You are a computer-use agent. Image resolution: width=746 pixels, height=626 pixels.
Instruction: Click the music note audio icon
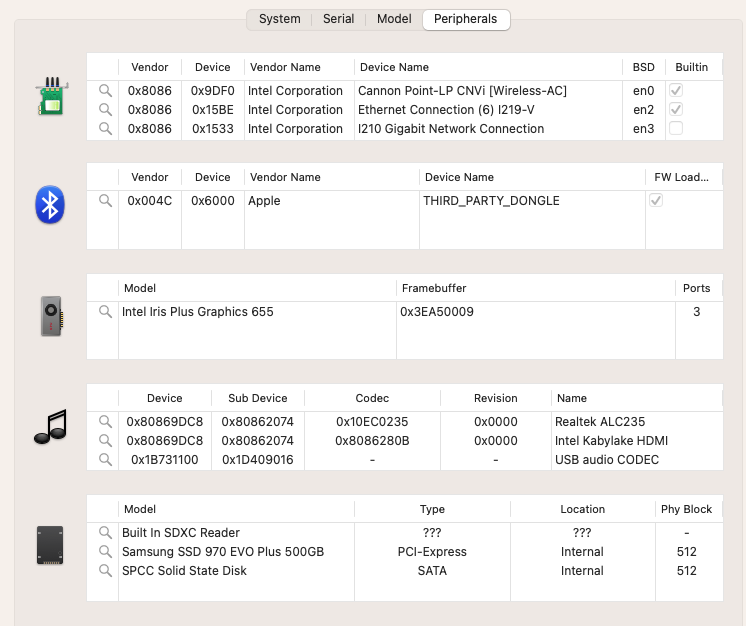(50, 427)
